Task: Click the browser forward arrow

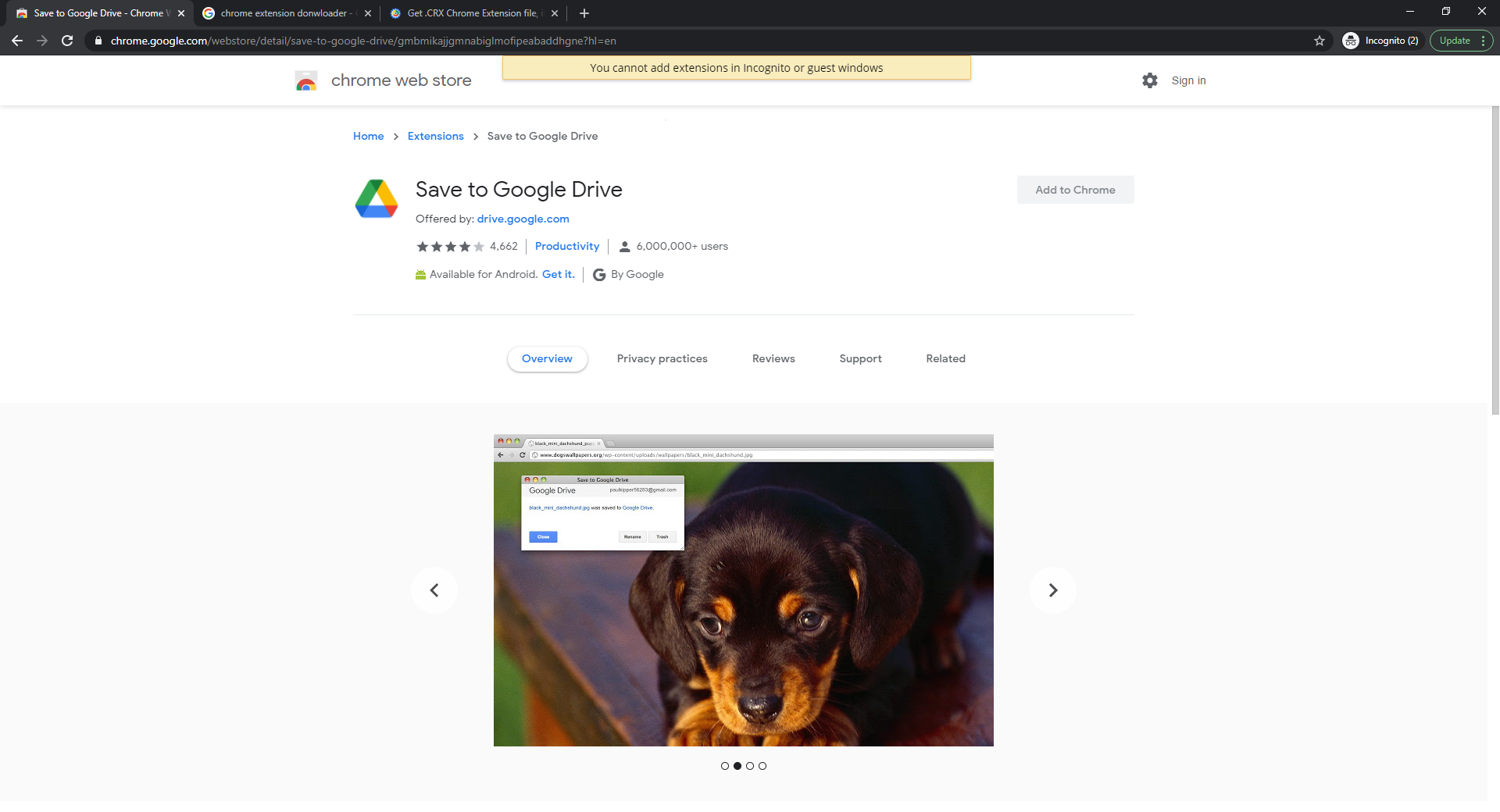Action: tap(42, 41)
